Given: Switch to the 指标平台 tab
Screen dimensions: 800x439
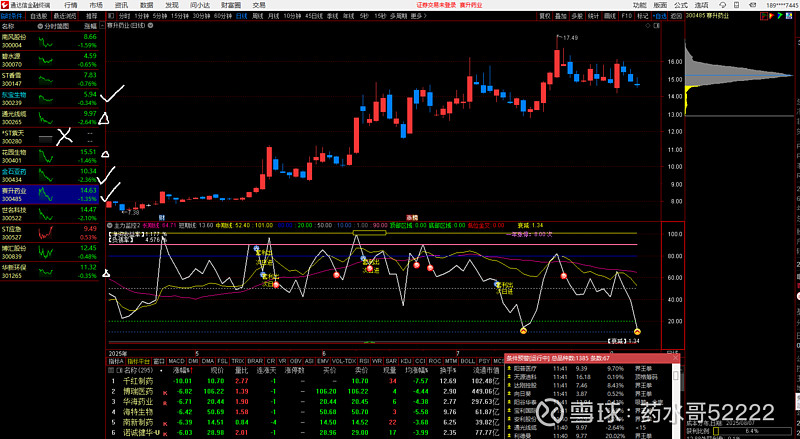Looking at the screenshot, I should 138,361.
